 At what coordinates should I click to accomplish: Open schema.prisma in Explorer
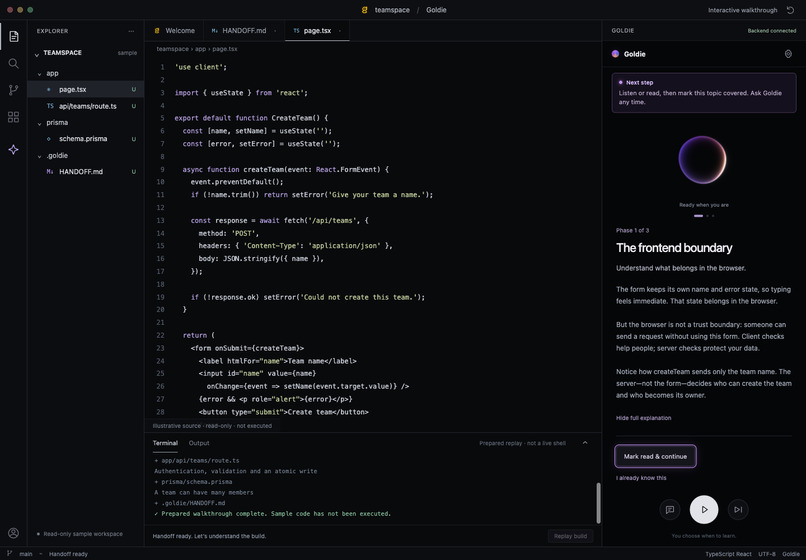(86, 139)
